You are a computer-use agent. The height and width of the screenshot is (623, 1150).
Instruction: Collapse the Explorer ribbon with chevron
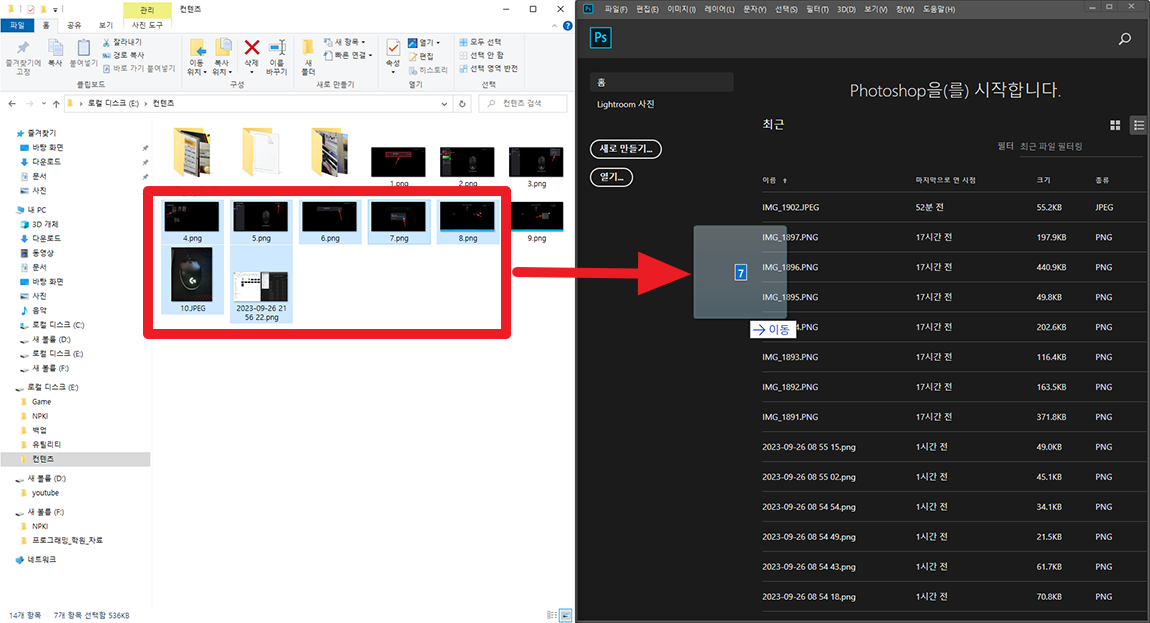(554, 26)
